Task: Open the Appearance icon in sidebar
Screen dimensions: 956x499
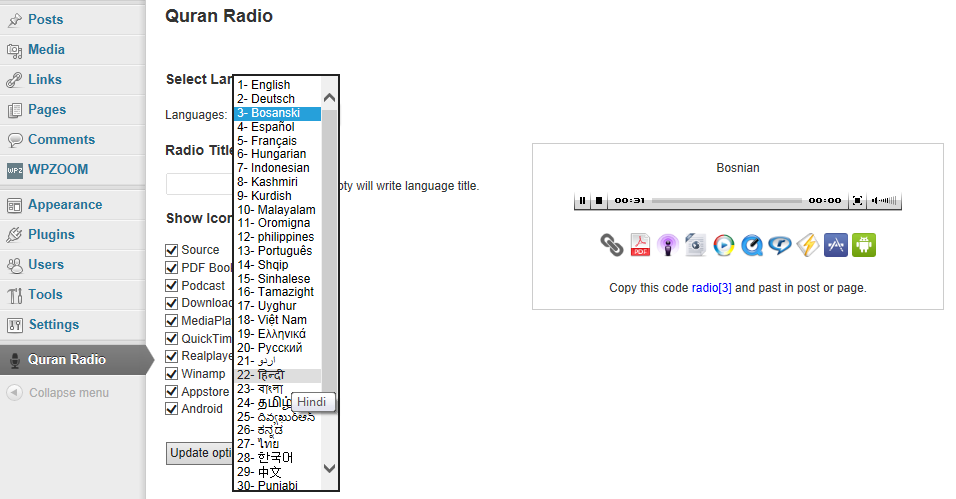Action: click(15, 206)
